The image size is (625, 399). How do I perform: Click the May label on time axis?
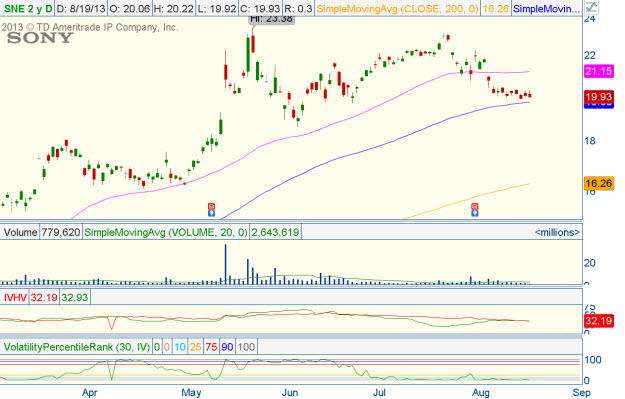pyautogui.click(x=191, y=393)
